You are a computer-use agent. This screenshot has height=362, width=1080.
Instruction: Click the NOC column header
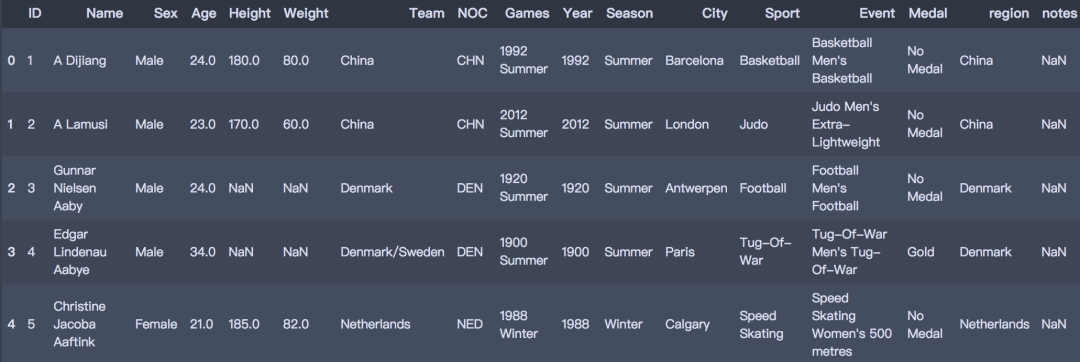coord(472,13)
